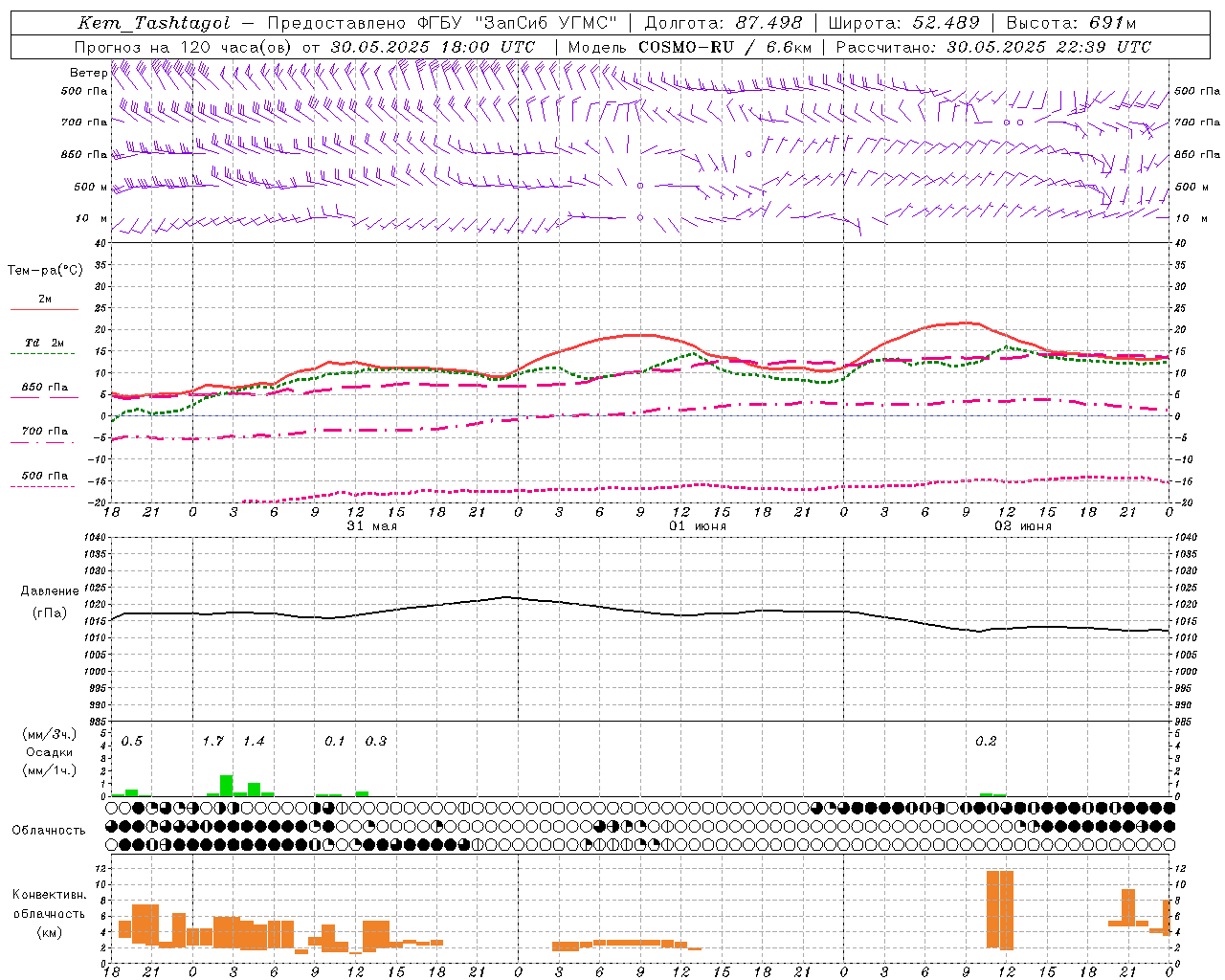Click the Рассчитано 30.05.2025 22:39 UTC timestamp
1225x980 pixels.
point(993,47)
